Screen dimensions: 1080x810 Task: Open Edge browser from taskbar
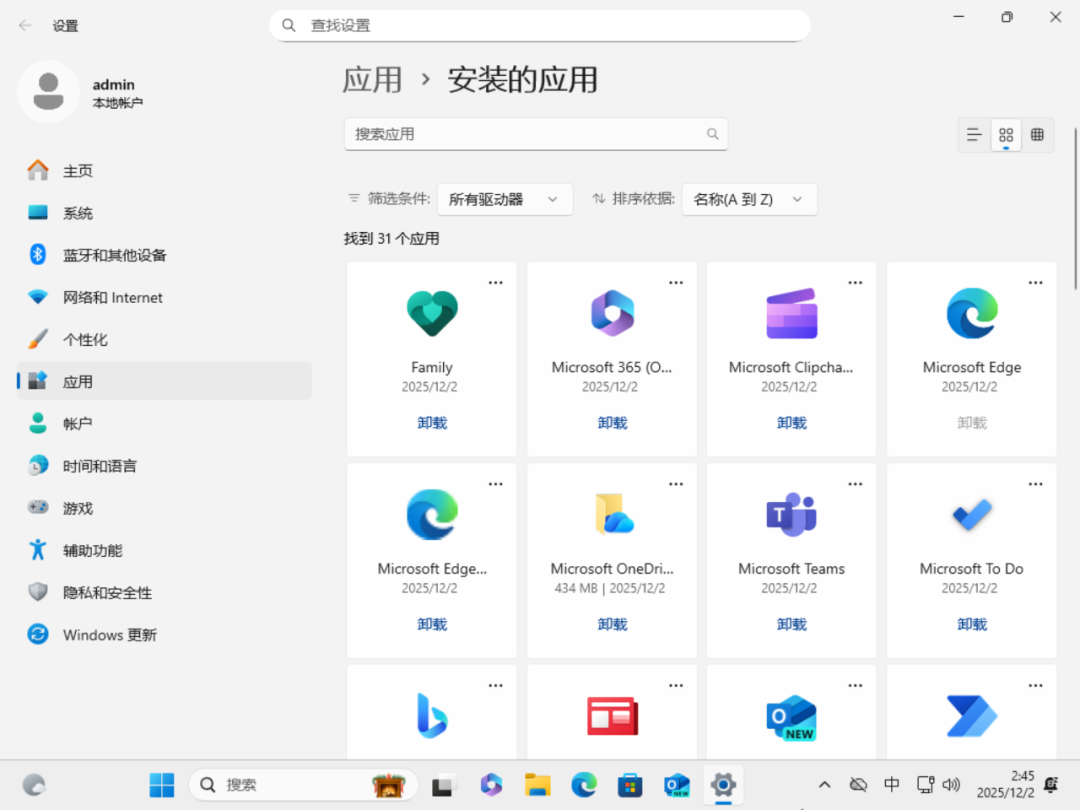pyautogui.click(x=583, y=785)
